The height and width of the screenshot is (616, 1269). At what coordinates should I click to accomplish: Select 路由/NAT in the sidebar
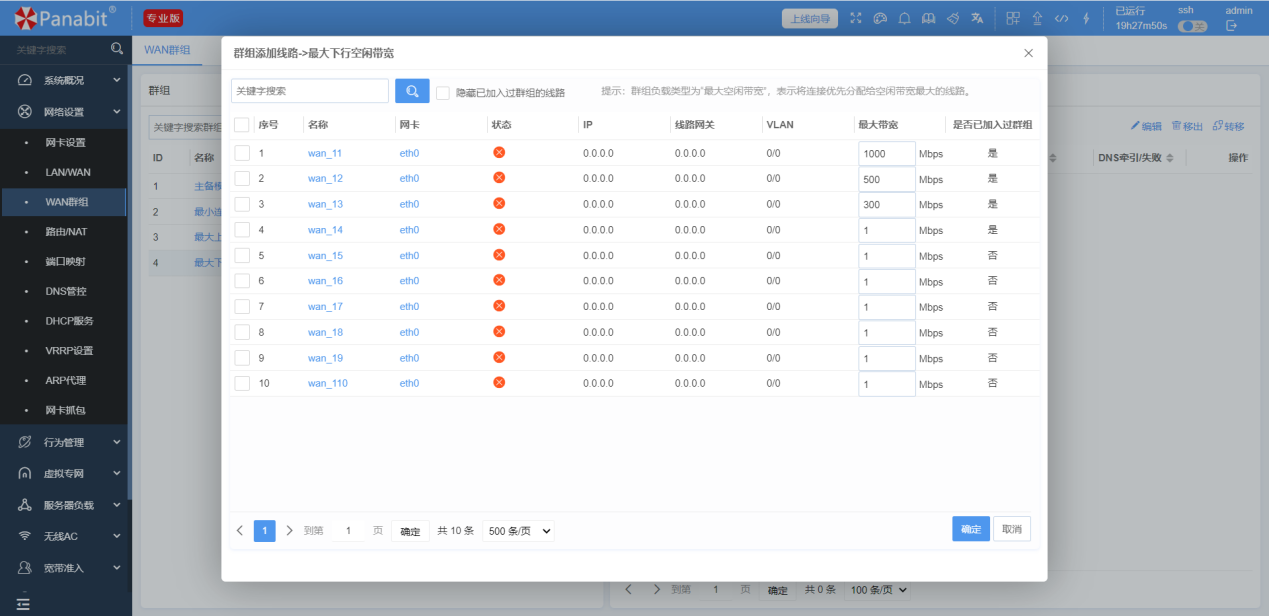point(67,231)
